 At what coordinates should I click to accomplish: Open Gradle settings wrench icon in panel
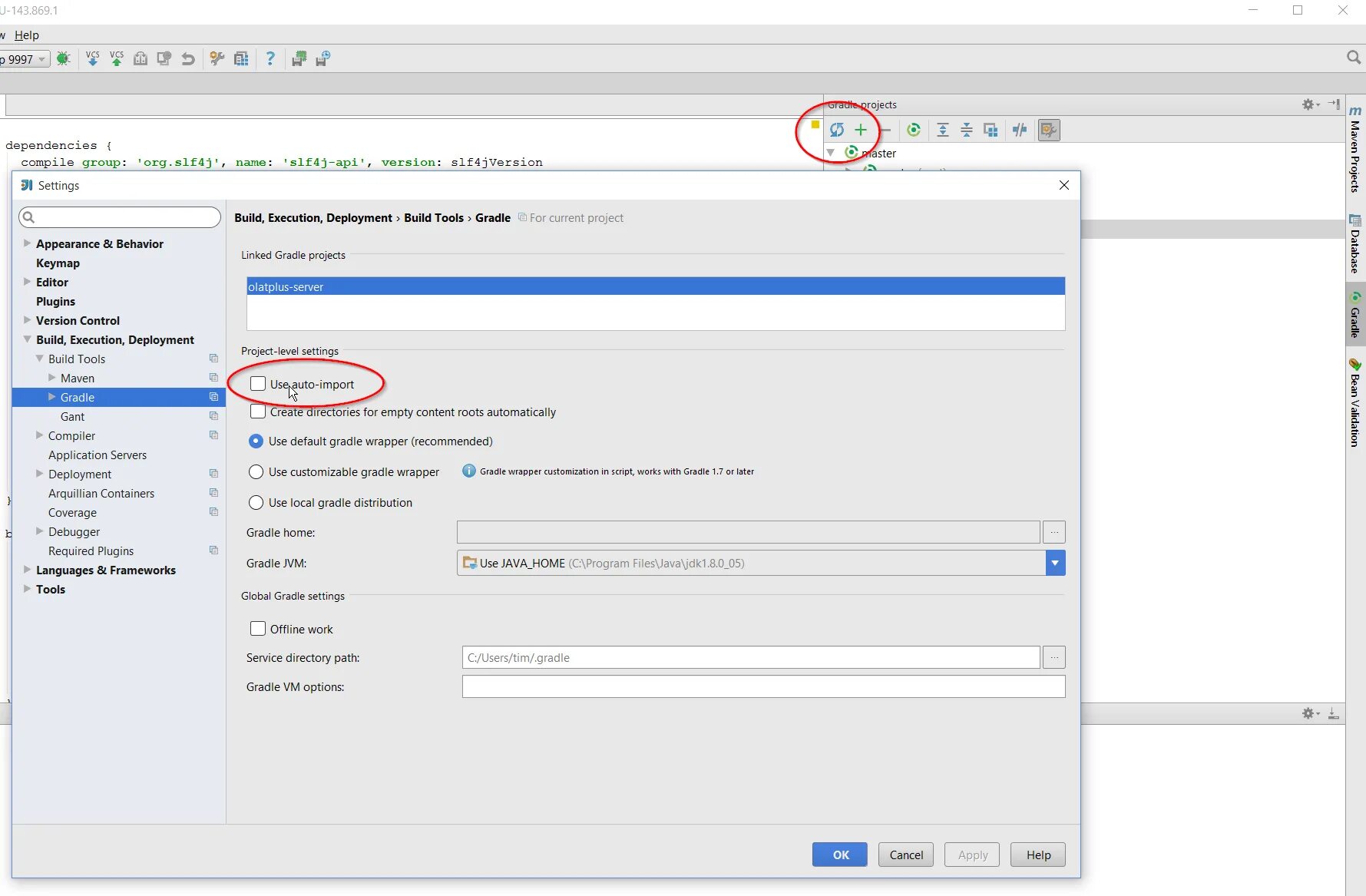[x=1049, y=130]
